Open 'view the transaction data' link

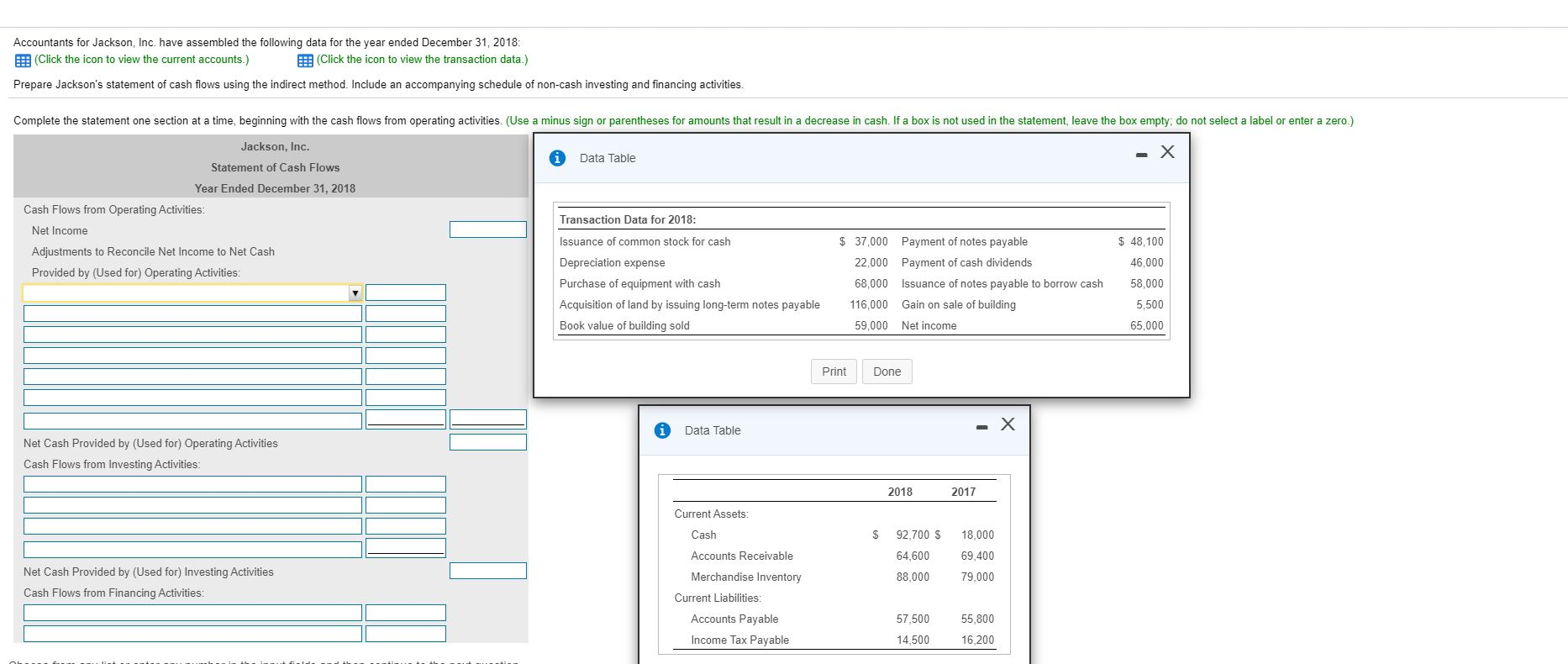click(423, 60)
